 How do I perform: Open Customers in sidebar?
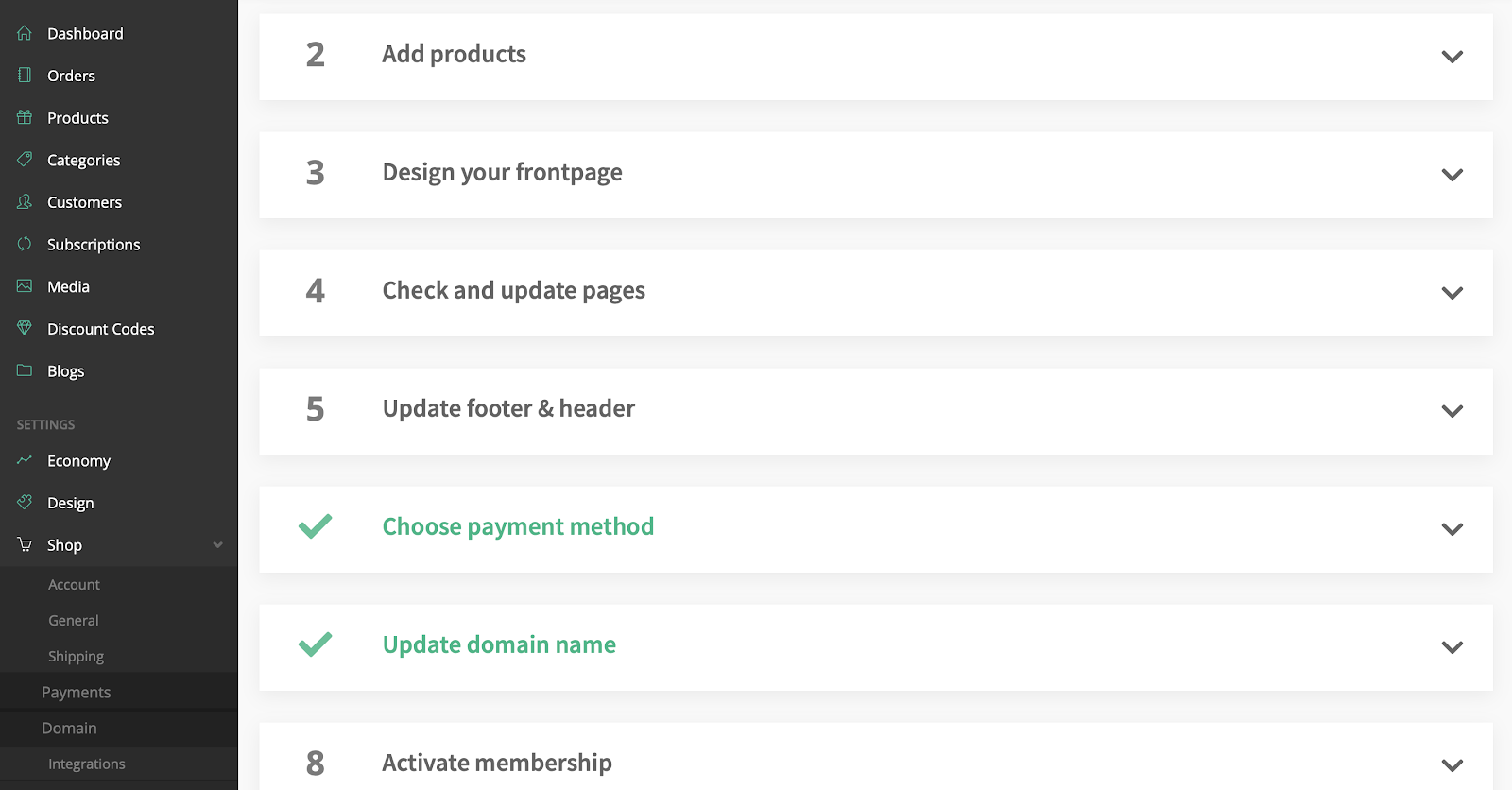[84, 202]
